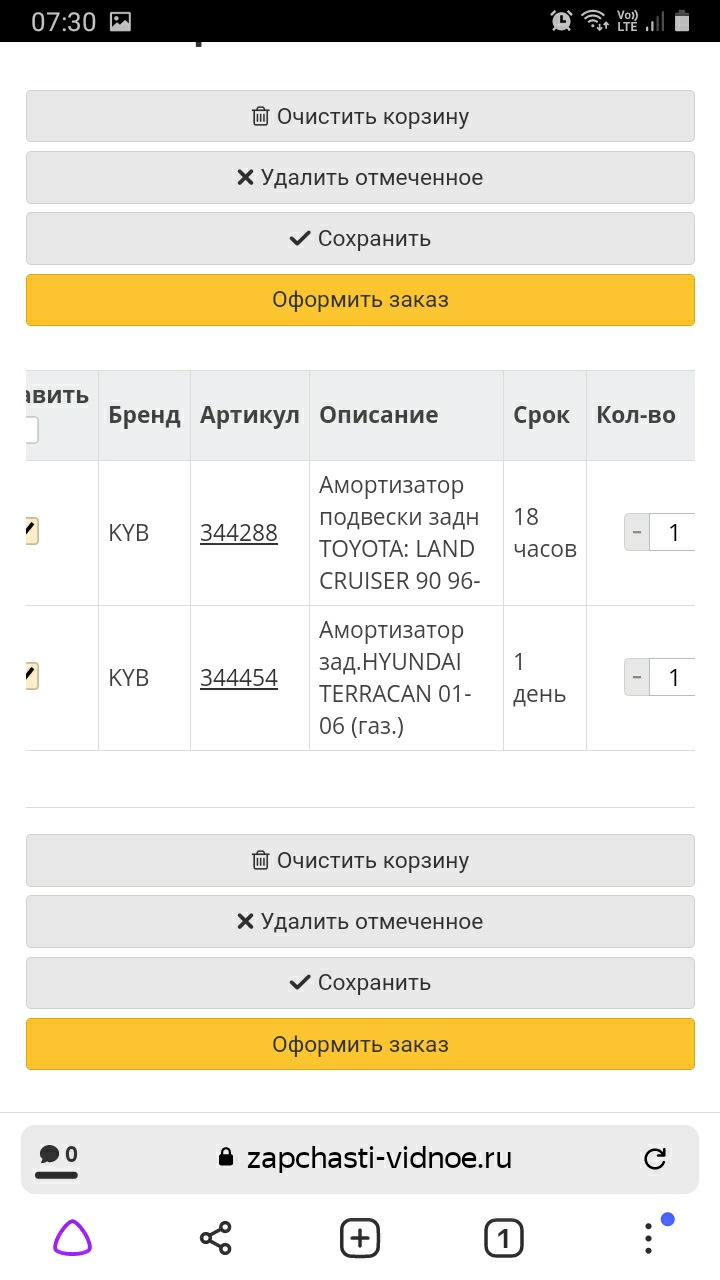Open the article link 344288
This screenshot has width=720, height=1280.
240,532
